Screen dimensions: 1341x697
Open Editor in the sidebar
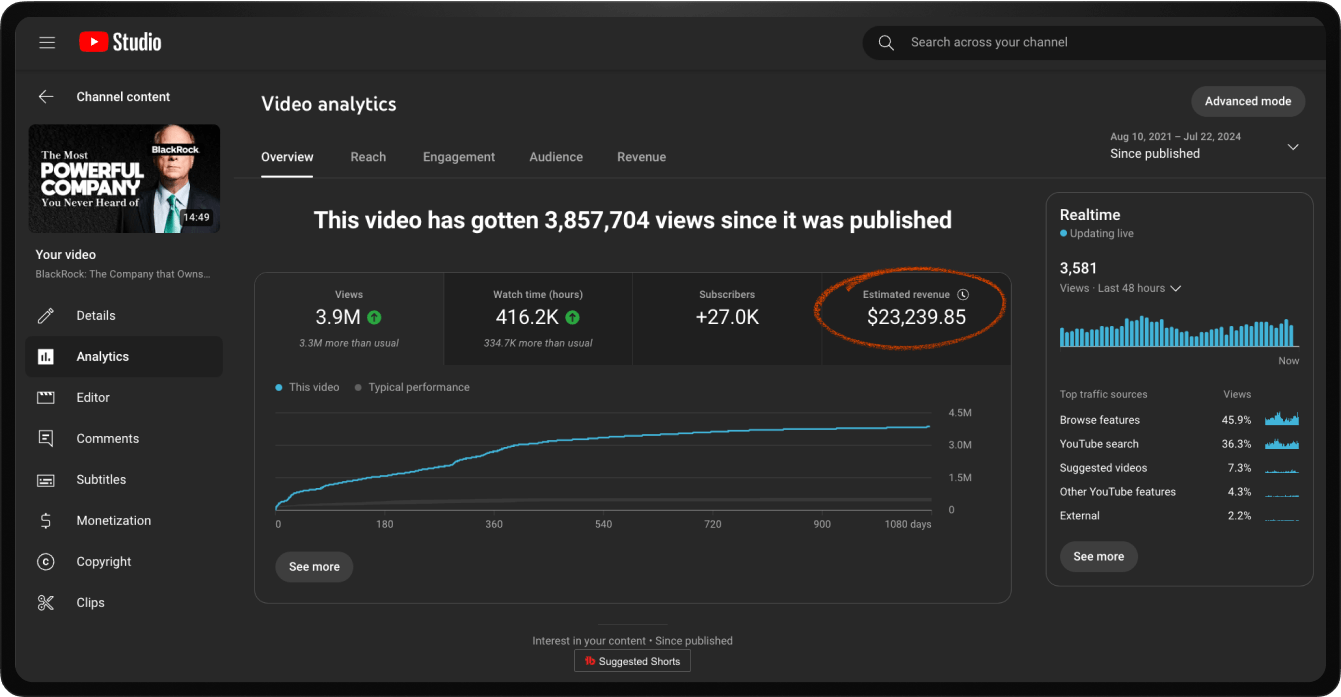124,398
